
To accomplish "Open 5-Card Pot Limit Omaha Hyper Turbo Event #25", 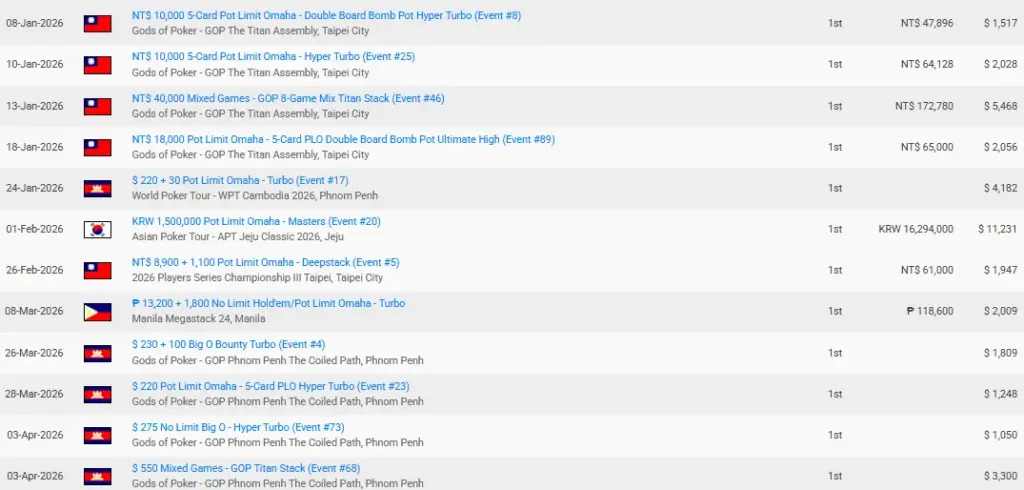I will coord(273,57).
